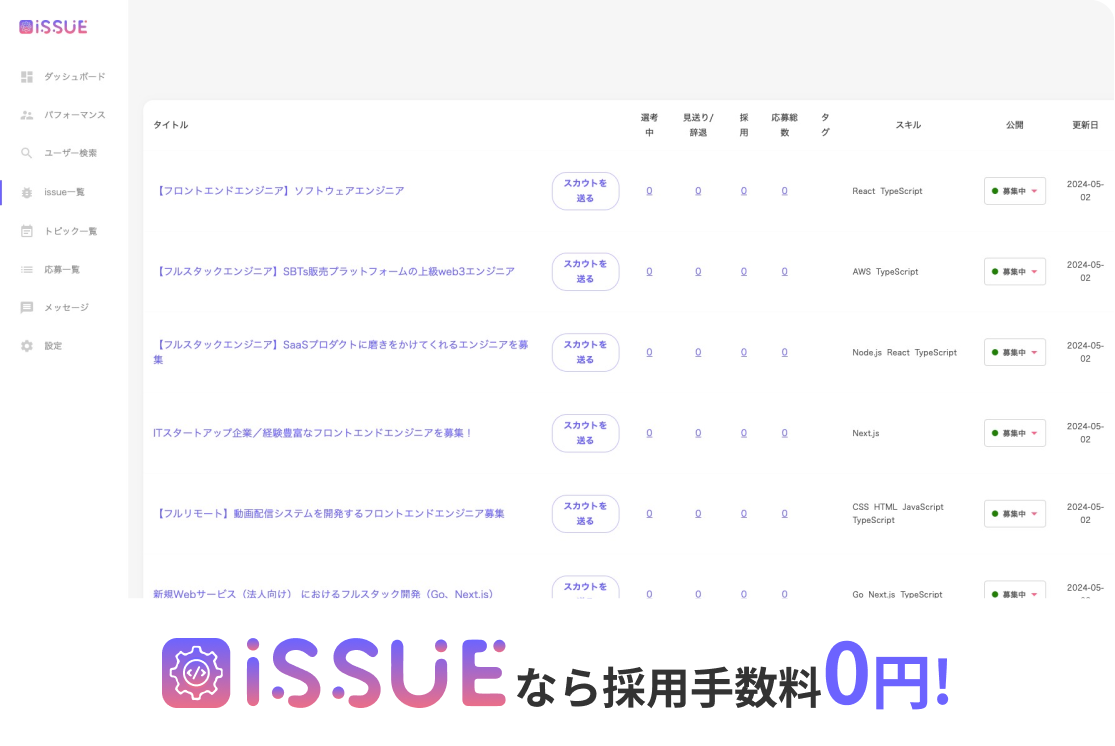The image size is (1115, 746).
Task: Toggle recruiting status on 動画配信システム row
Action: [x=1014, y=513]
